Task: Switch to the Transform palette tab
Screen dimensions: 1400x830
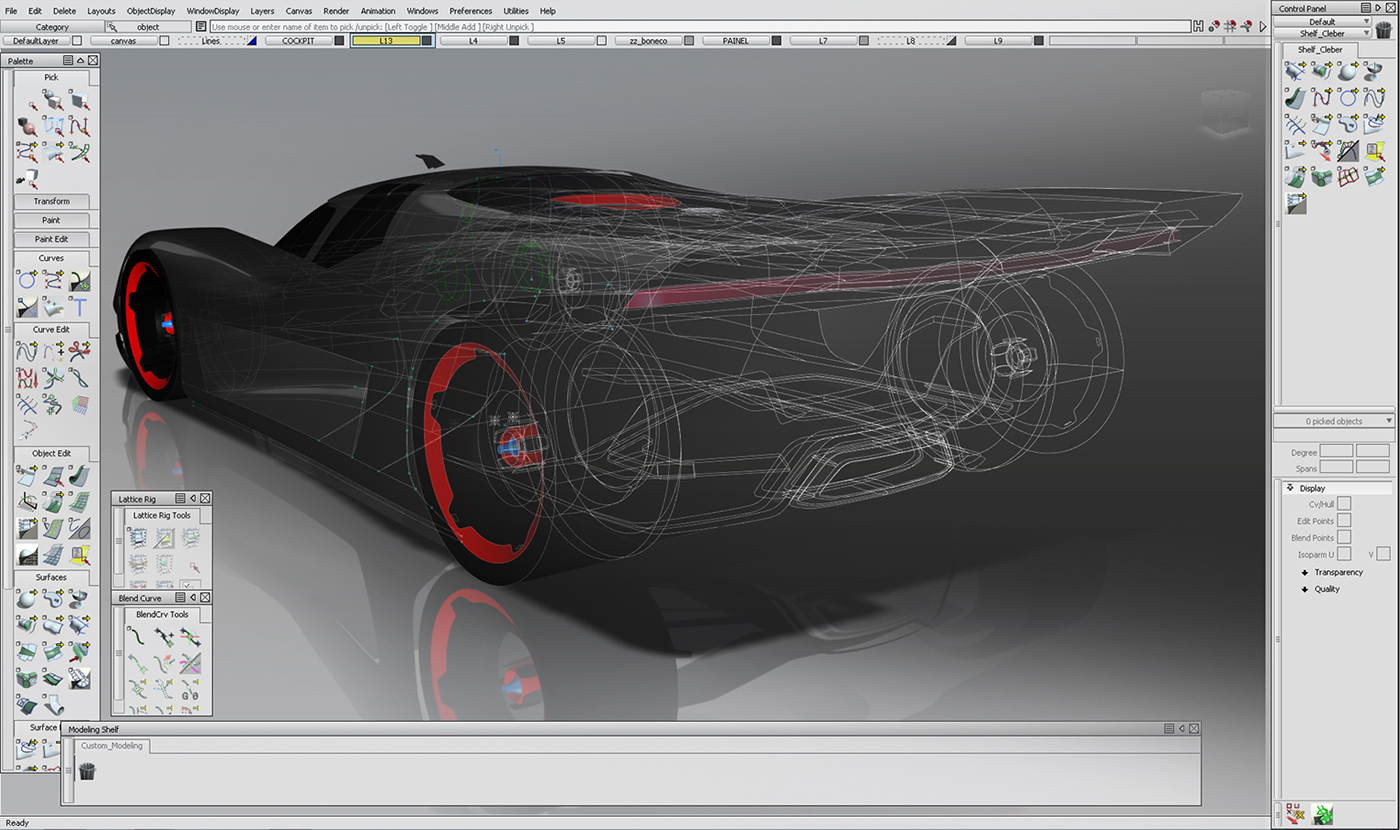Action: point(52,201)
